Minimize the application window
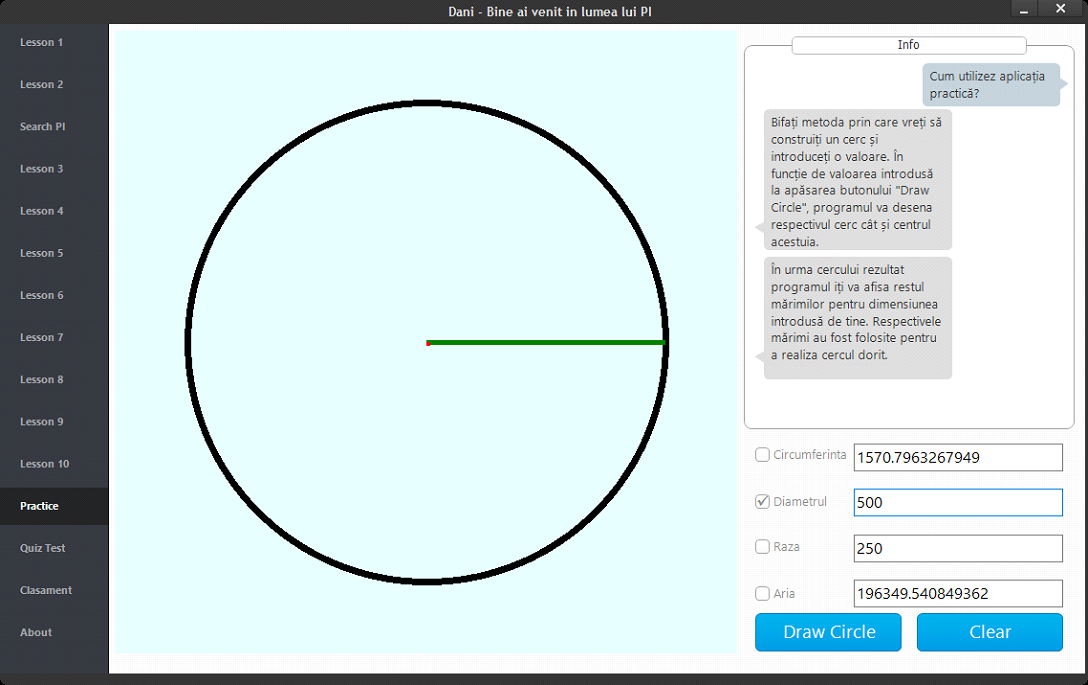1088x685 pixels. [x=1024, y=9]
